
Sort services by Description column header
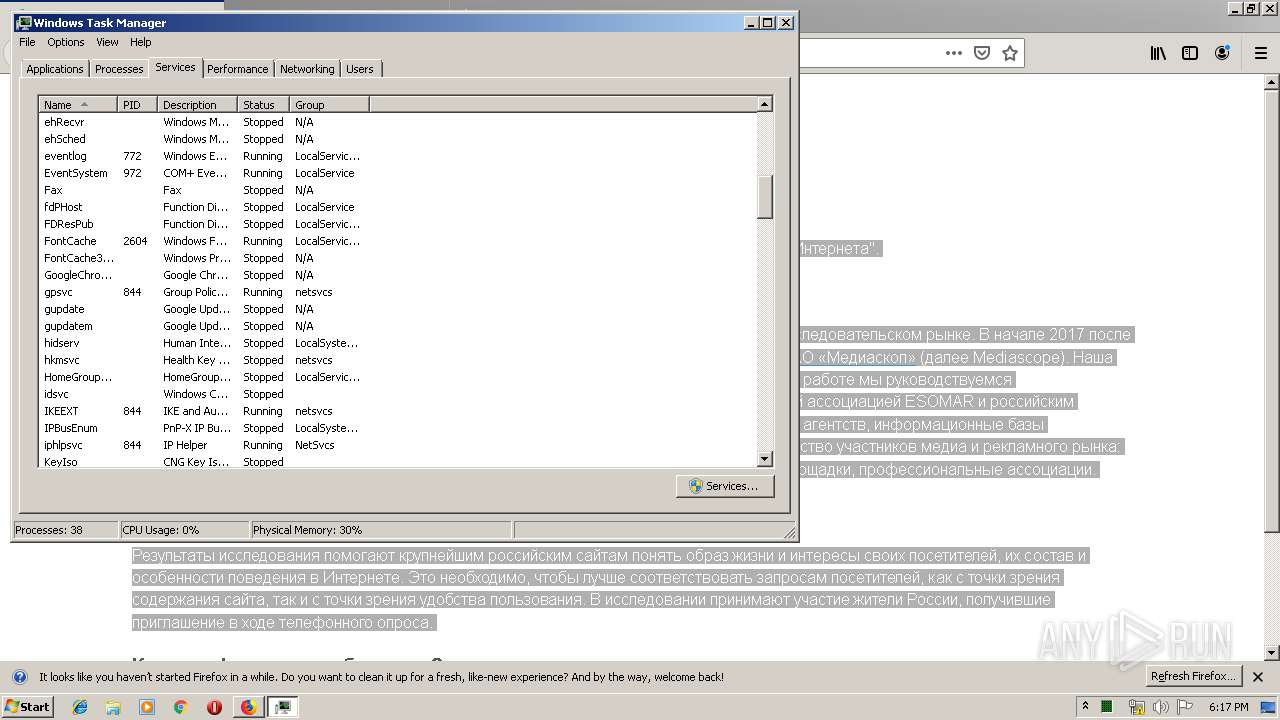click(198, 105)
